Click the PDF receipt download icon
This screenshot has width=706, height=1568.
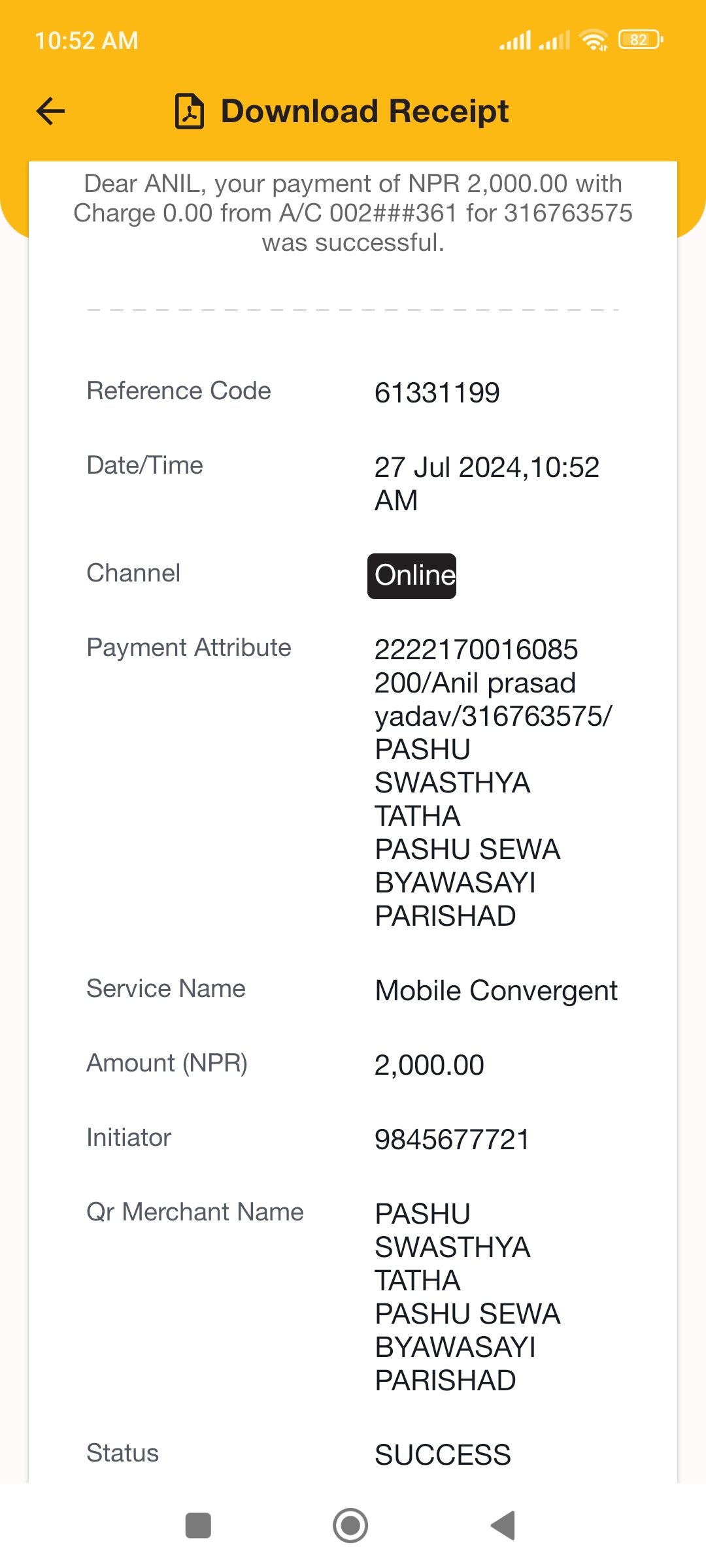(190, 111)
